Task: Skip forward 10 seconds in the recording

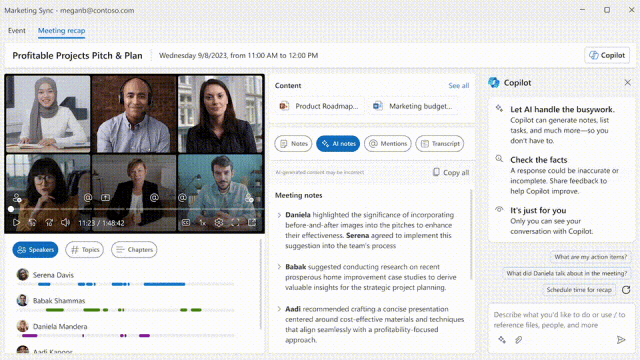Action: 49,223
